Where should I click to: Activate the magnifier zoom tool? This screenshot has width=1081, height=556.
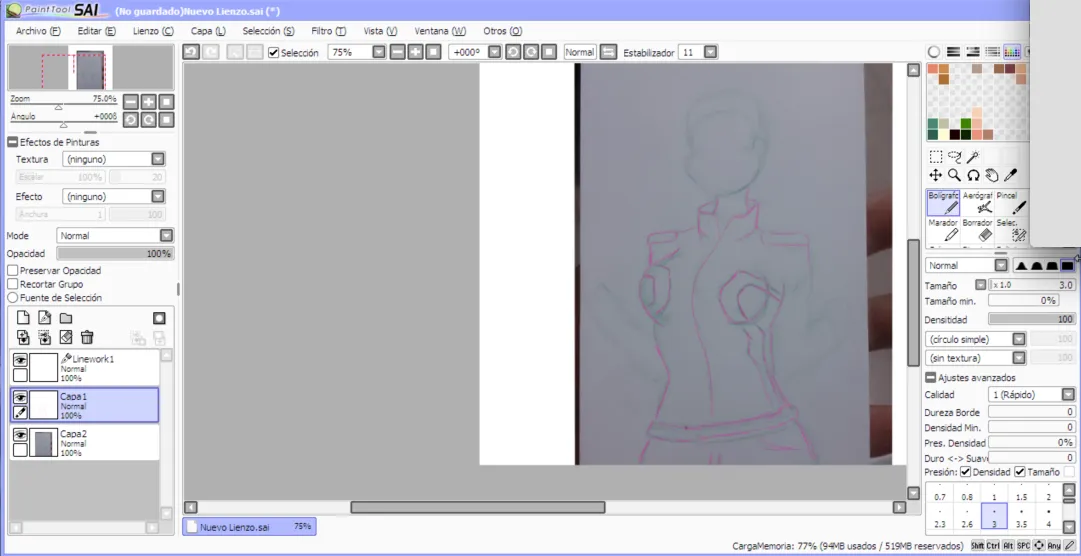(954, 175)
